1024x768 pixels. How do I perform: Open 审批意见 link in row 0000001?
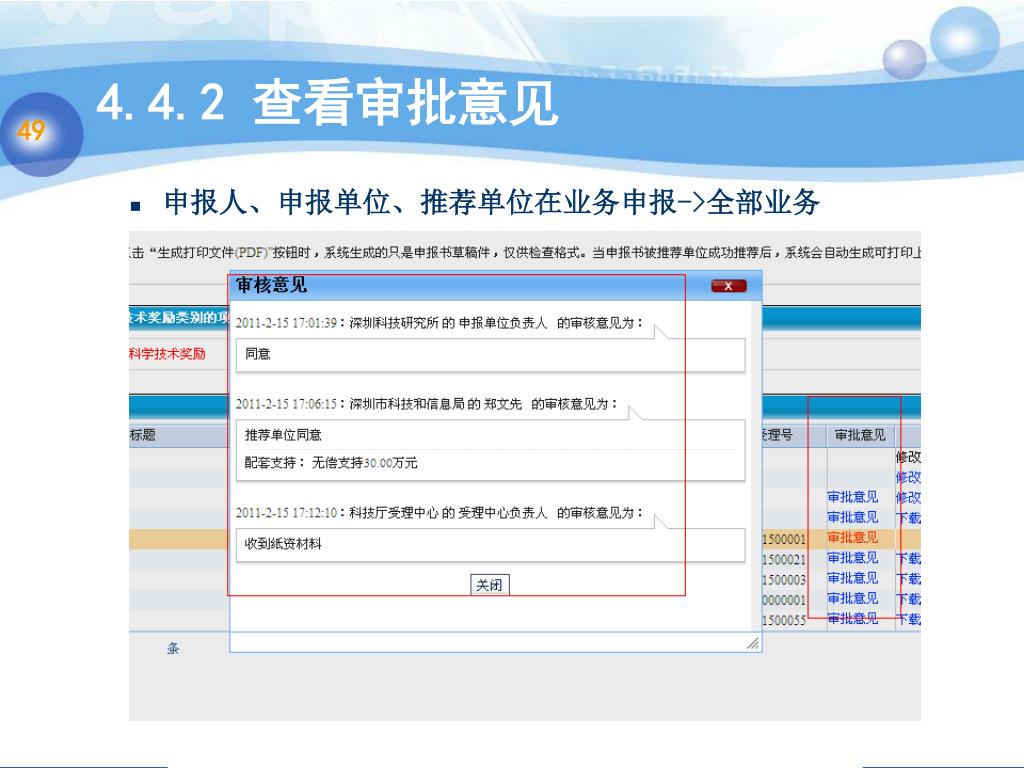852,598
